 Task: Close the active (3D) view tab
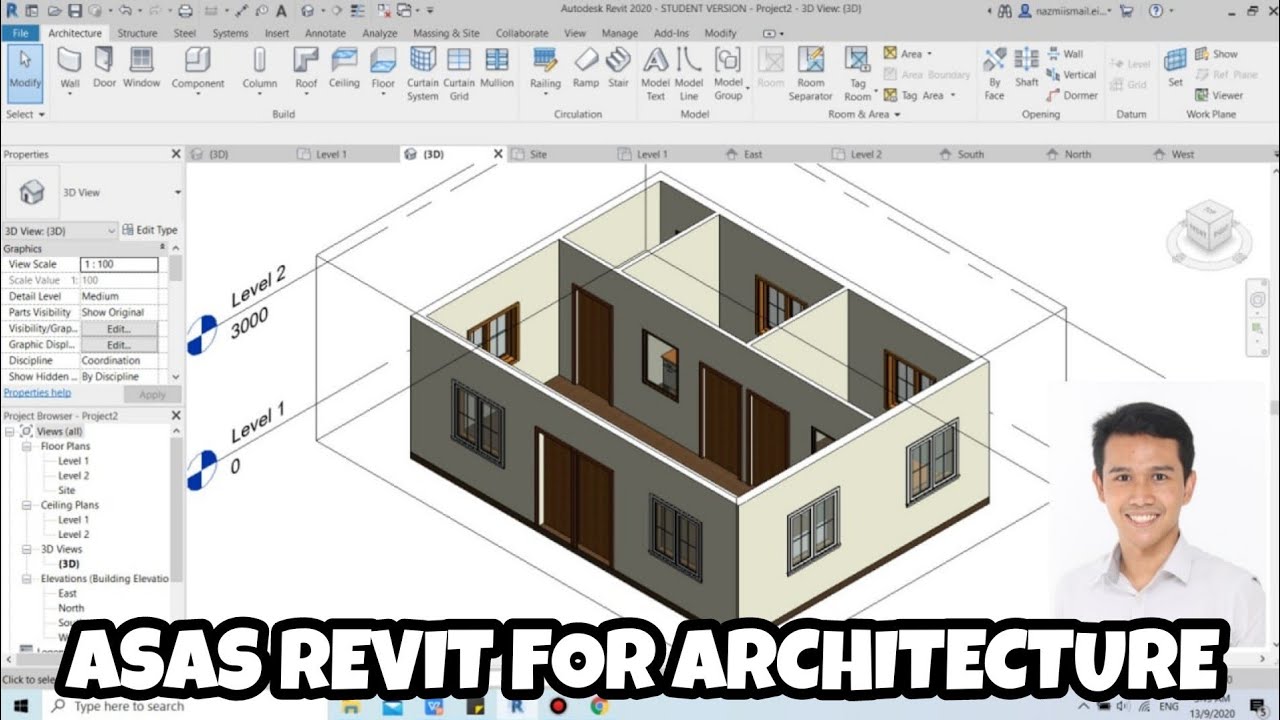pos(498,154)
